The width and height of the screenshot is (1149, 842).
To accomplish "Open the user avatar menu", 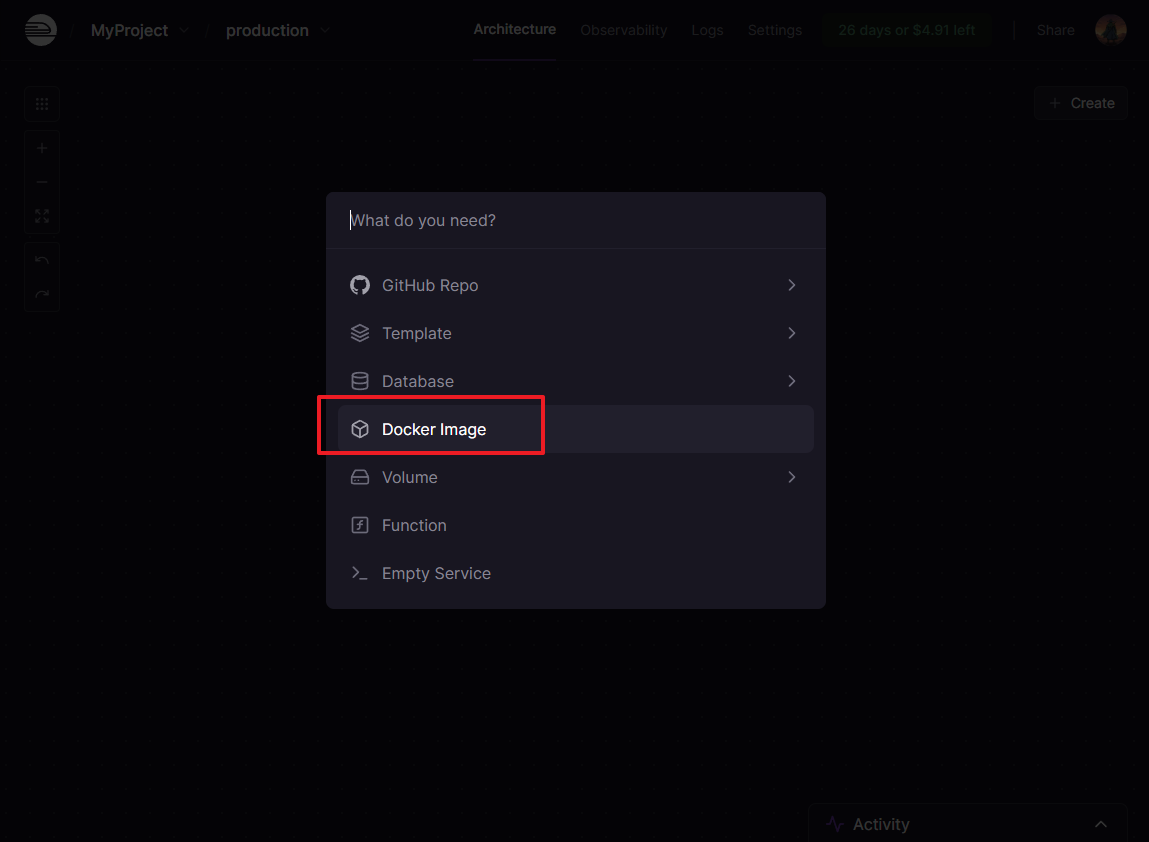I will (x=1110, y=30).
